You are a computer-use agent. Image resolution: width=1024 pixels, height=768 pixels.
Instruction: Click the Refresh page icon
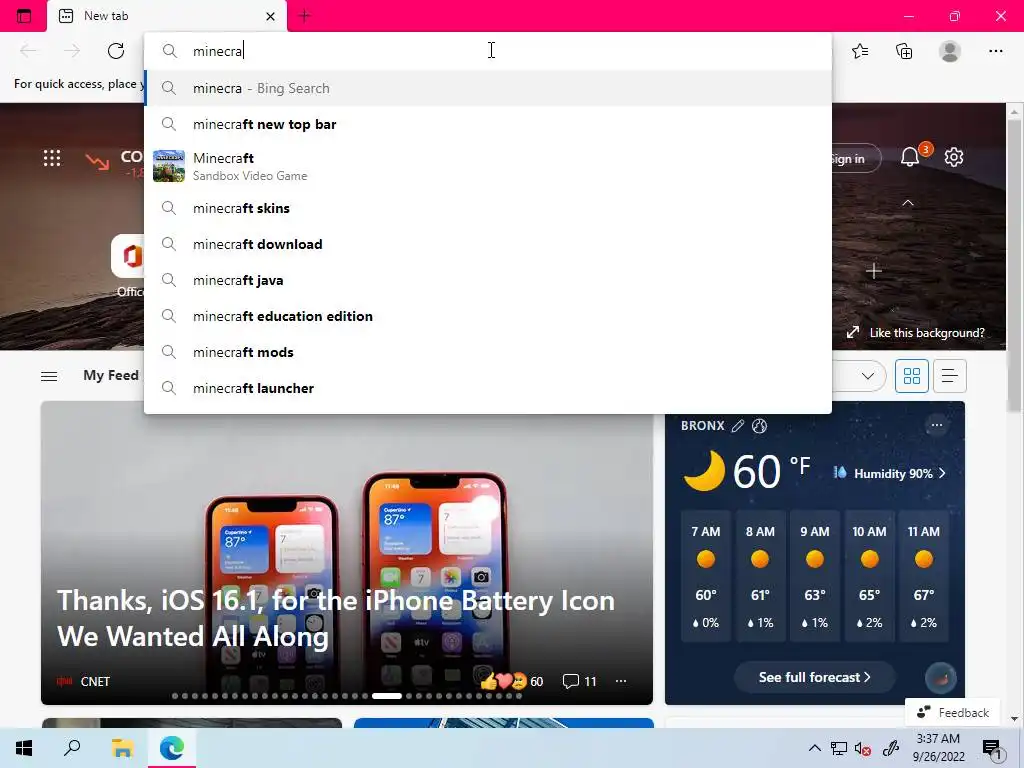pyautogui.click(x=116, y=51)
